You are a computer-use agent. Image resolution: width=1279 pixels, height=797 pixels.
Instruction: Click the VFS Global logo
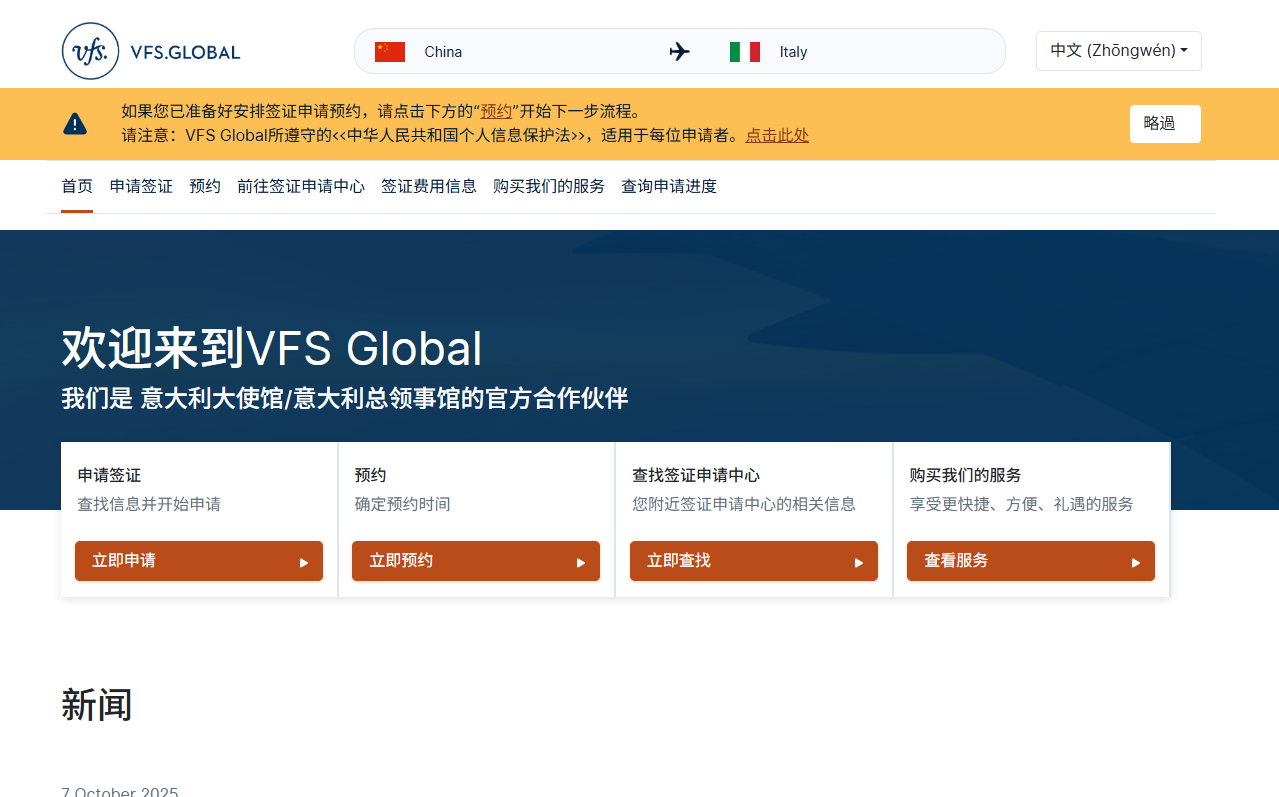click(151, 51)
